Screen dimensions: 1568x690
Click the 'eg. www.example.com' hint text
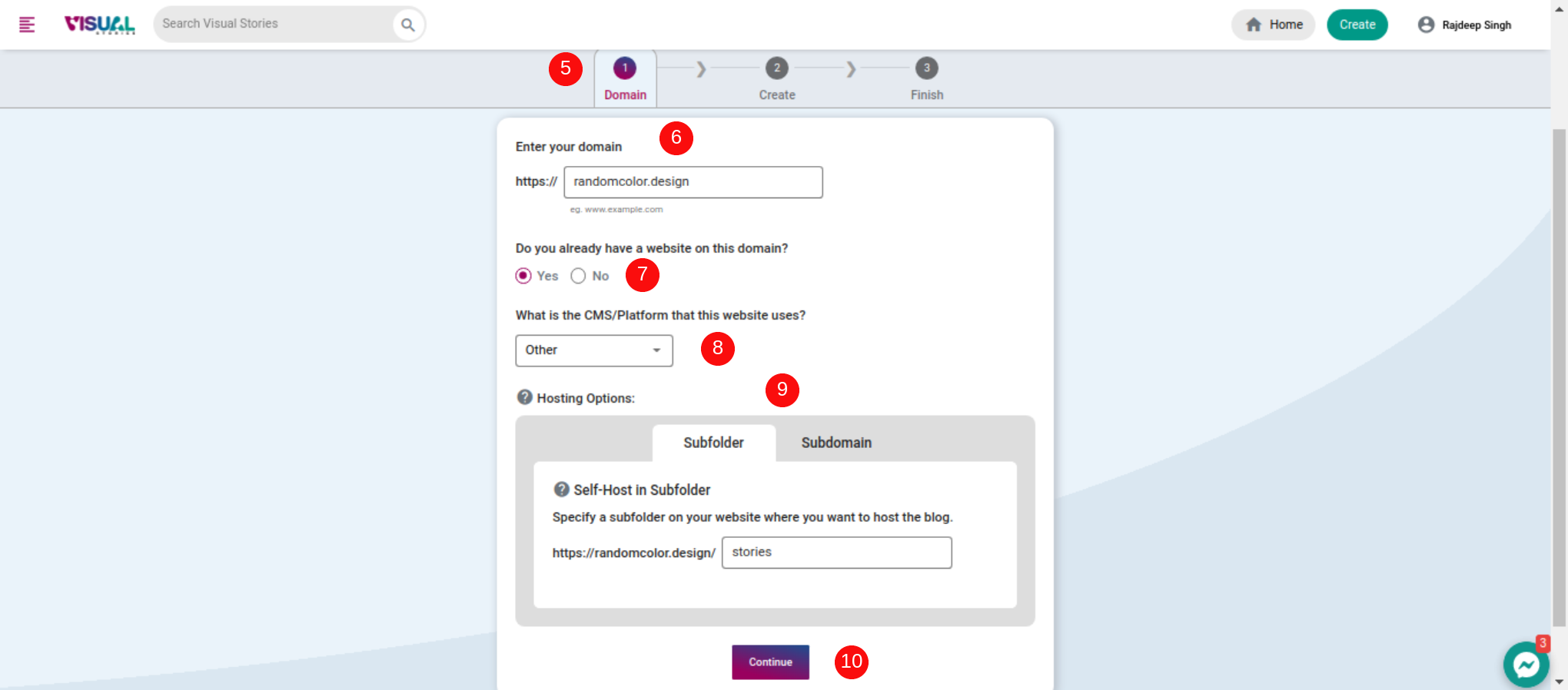tap(616, 210)
